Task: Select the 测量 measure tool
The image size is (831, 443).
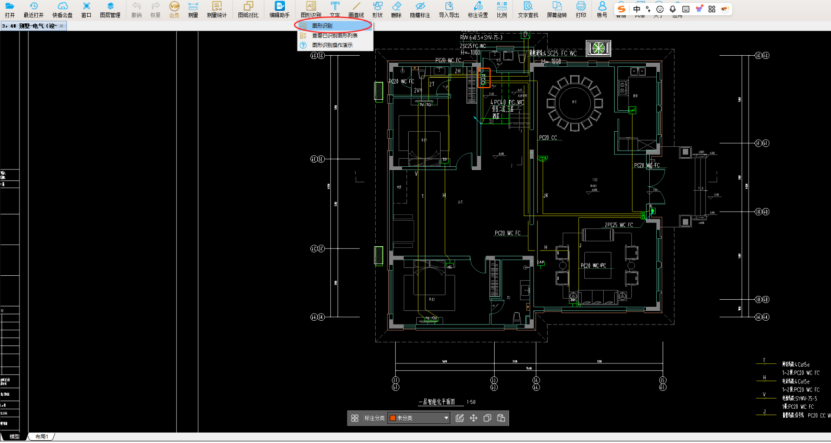Action: tap(192, 8)
